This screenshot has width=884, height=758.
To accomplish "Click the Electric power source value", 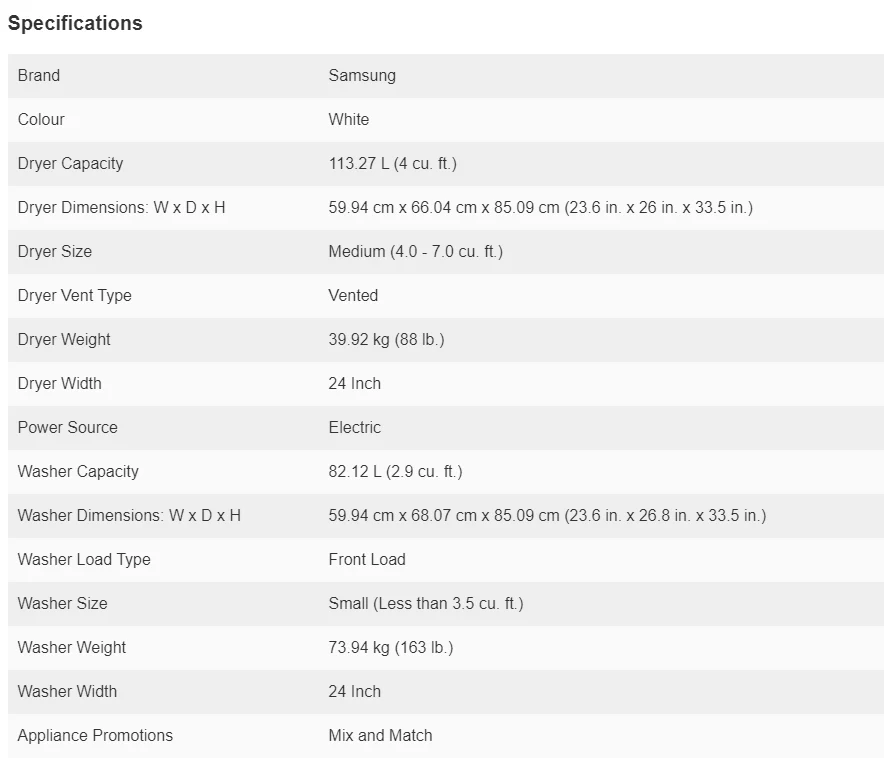I will [x=355, y=427].
